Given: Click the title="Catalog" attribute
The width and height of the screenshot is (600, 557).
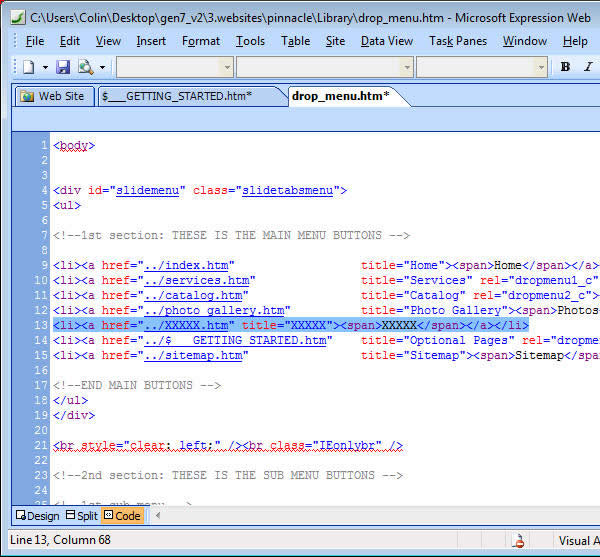Looking at the screenshot, I should click(x=413, y=295).
